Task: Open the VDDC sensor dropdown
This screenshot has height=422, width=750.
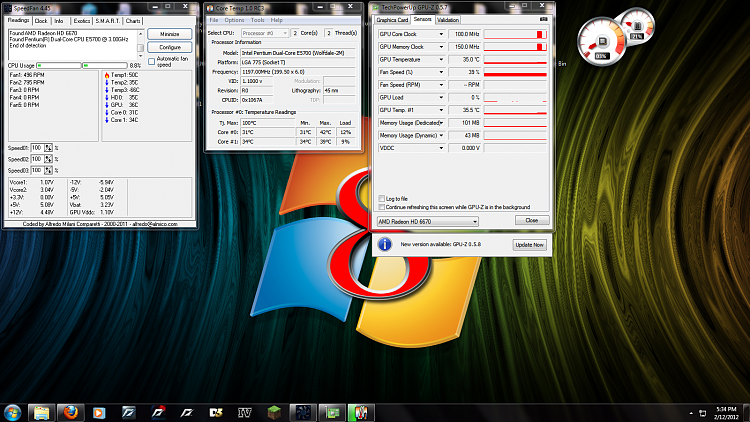Action: pos(441,148)
